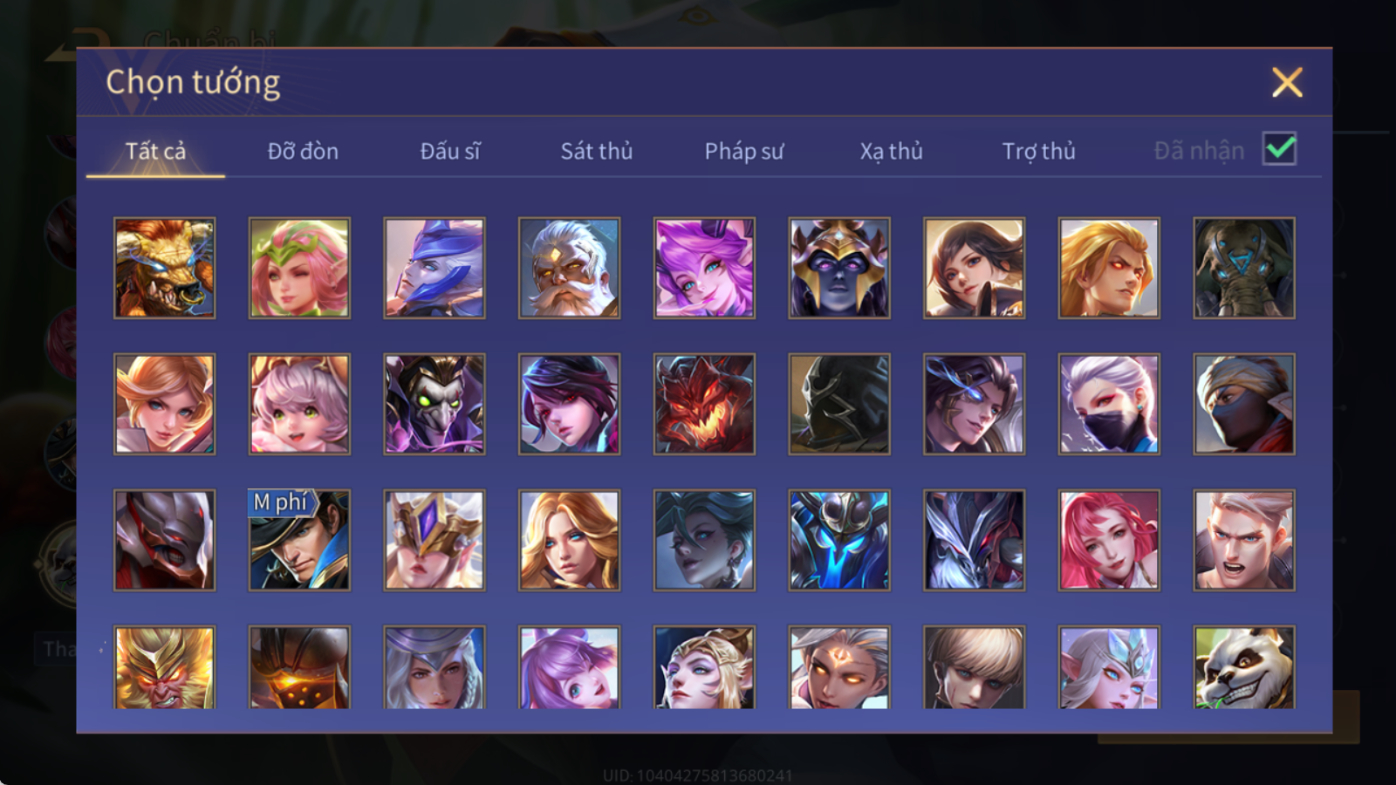This screenshot has width=1396, height=785.
Task: Select the pink-haired girl with green crown
Action: (x=300, y=268)
